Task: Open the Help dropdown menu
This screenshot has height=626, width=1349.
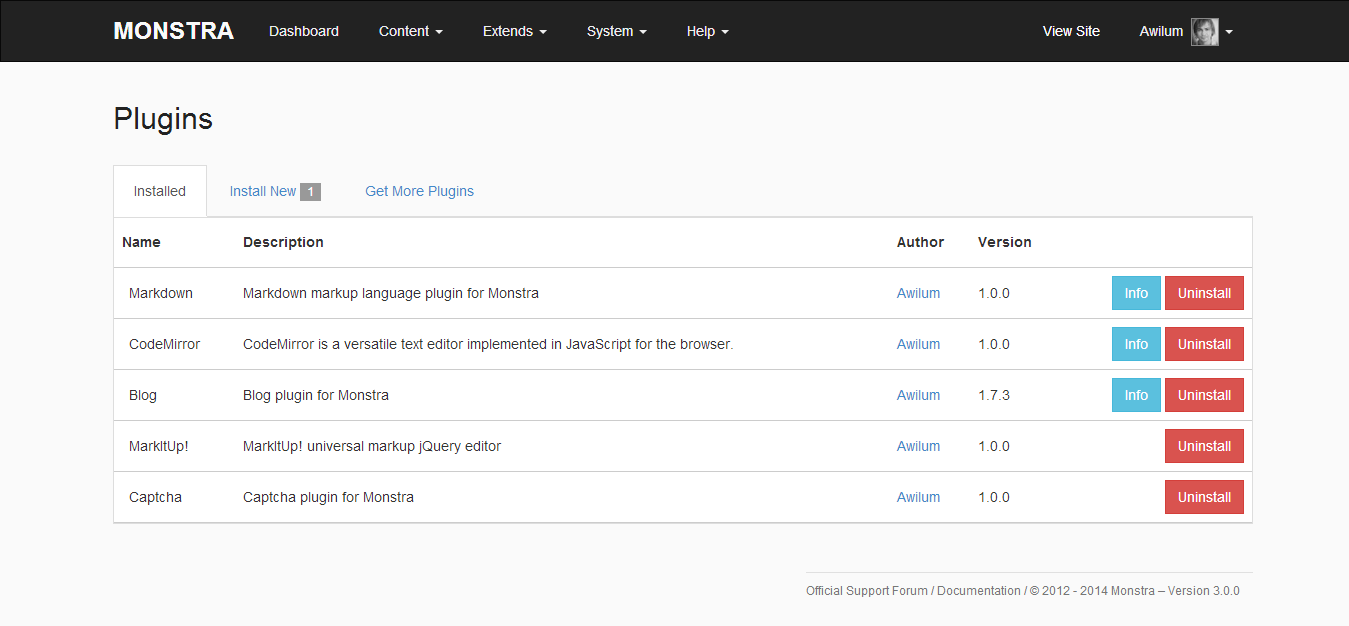Action: click(x=707, y=31)
